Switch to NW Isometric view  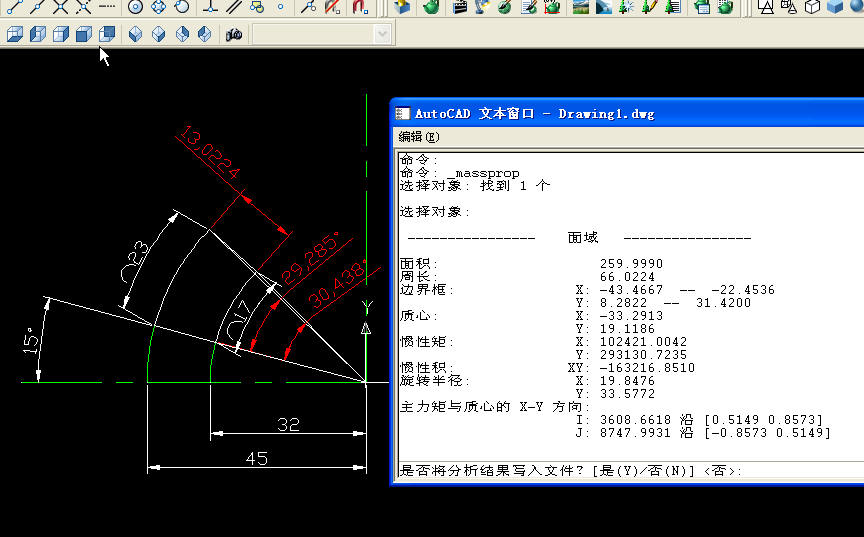click(x=204, y=34)
